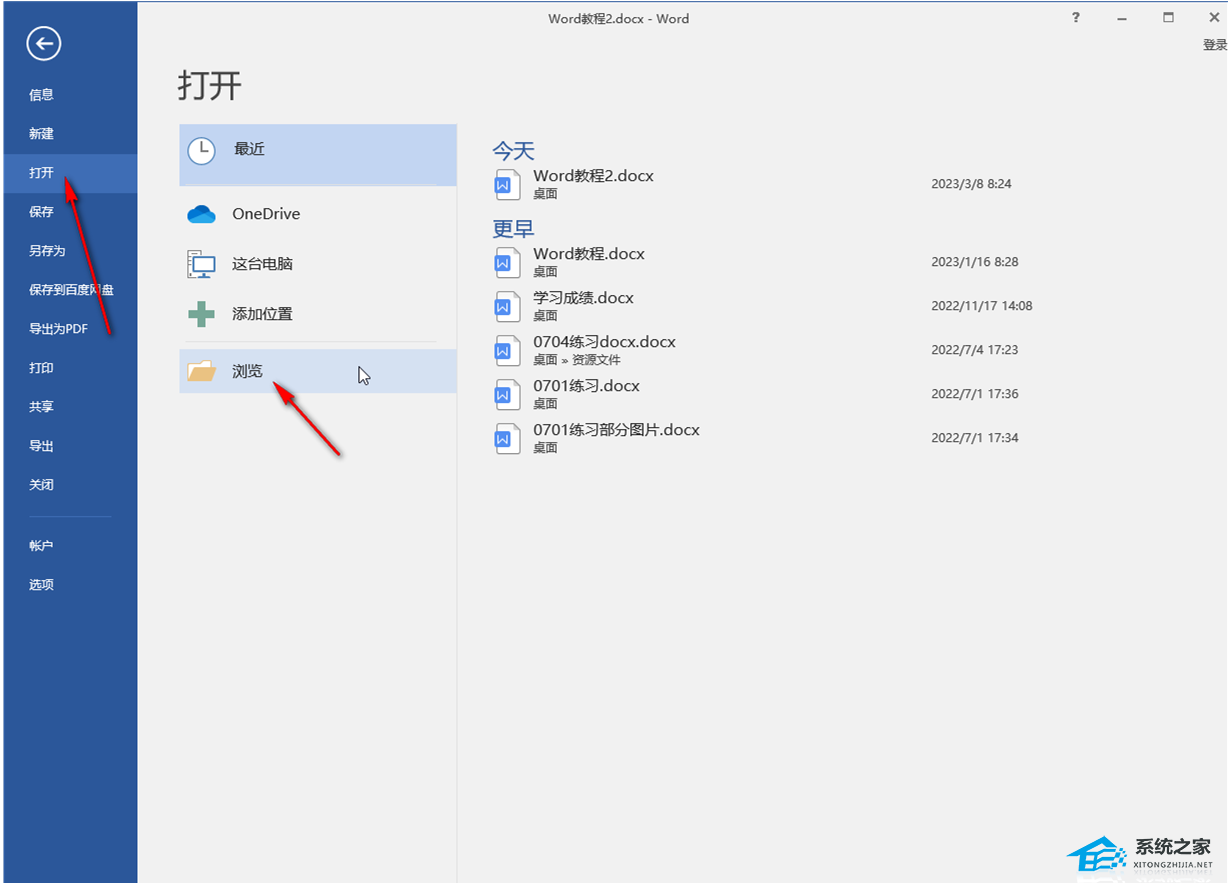Select 新建 in the sidebar

pyautogui.click(x=41, y=134)
